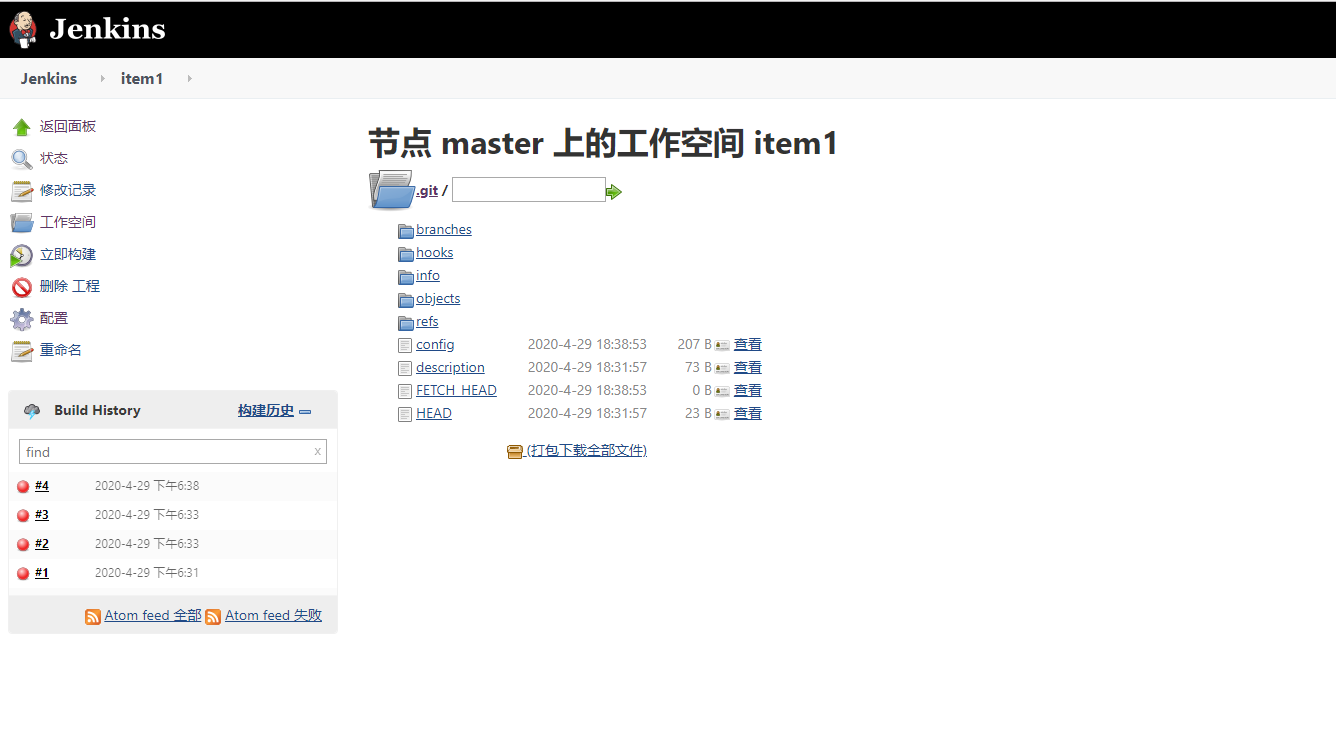The width and height of the screenshot is (1336, 733).
Task: Open 配置 in the sidebar
Action: [54, 318]
